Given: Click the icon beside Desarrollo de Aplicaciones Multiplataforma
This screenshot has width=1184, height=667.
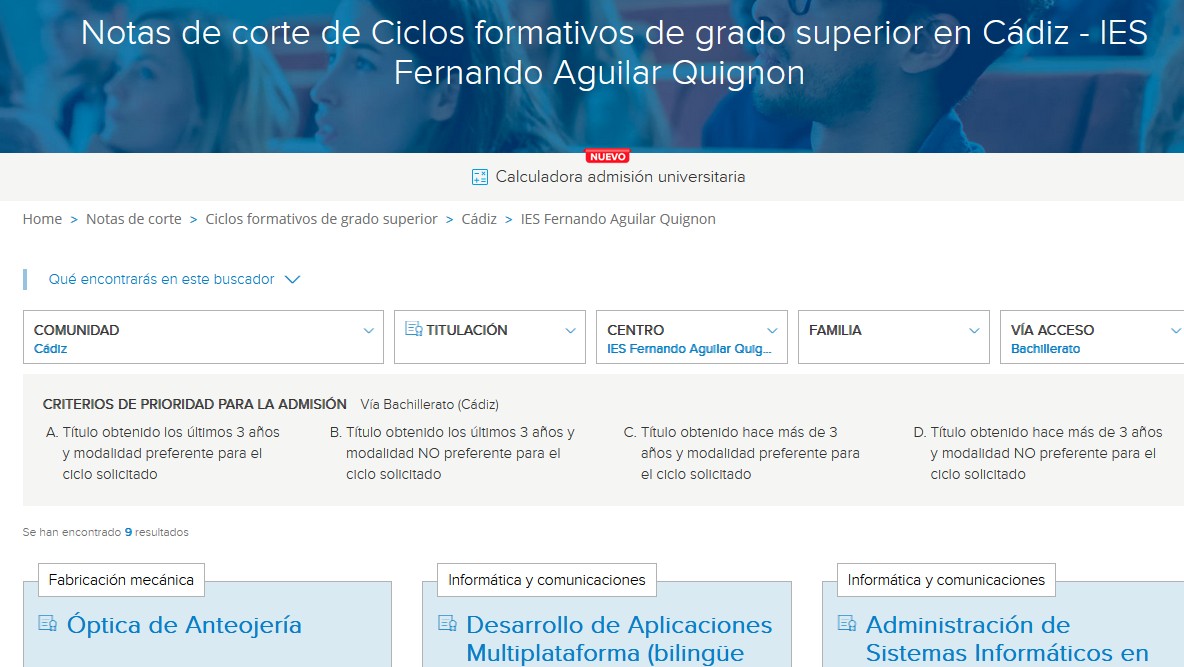Looking at the screenshot, I should pyautogui.click(x=447, y=623).
